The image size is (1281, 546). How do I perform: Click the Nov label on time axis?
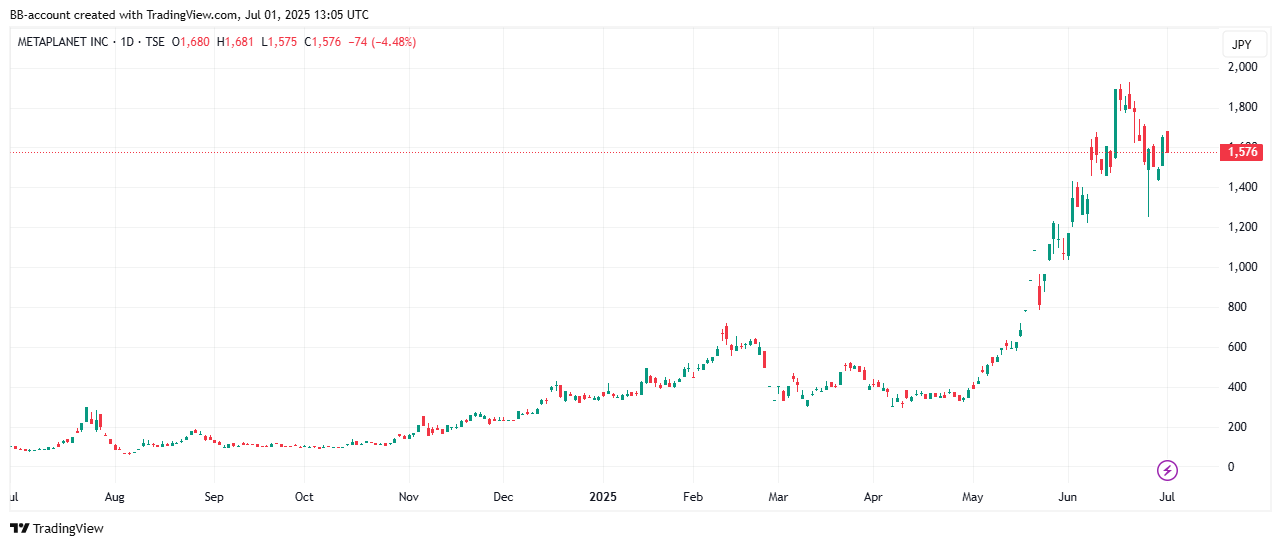[407, 496]
